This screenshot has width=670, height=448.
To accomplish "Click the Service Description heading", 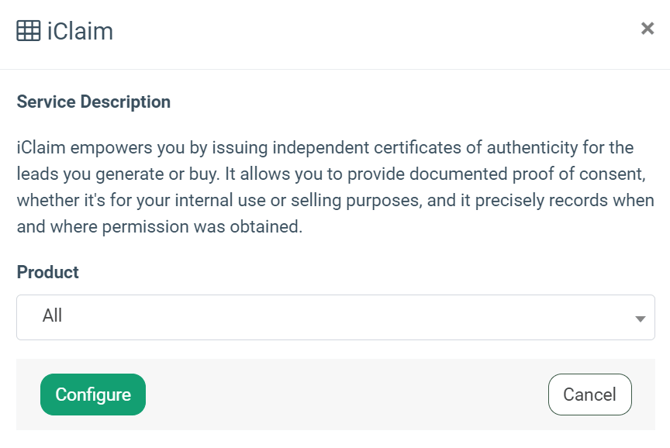I will click(94, 102).
